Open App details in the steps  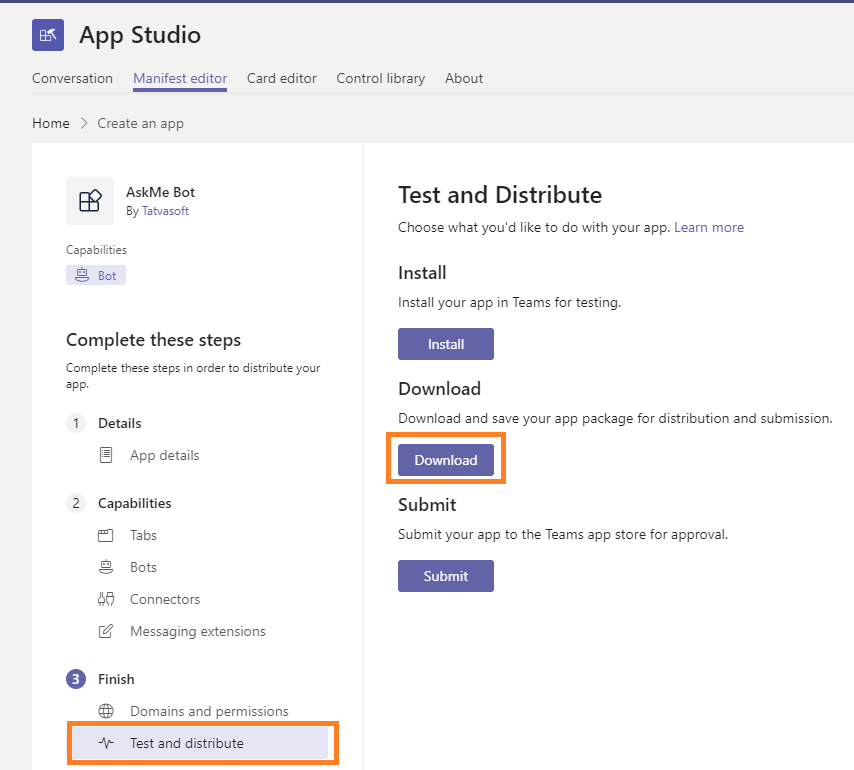tap(164, 455)
